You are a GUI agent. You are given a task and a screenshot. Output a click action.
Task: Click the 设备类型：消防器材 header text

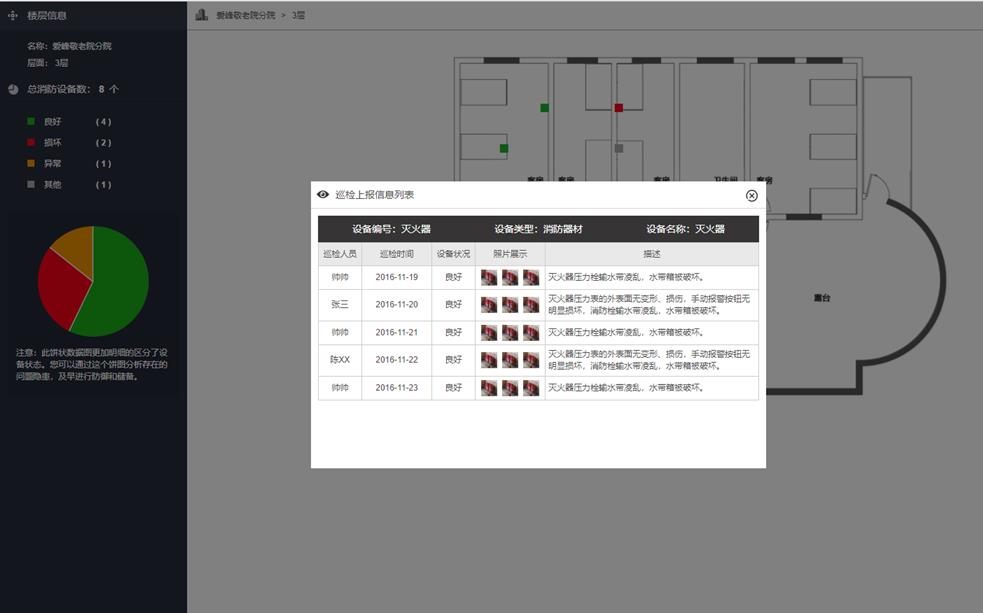click(x=539, y=229)
